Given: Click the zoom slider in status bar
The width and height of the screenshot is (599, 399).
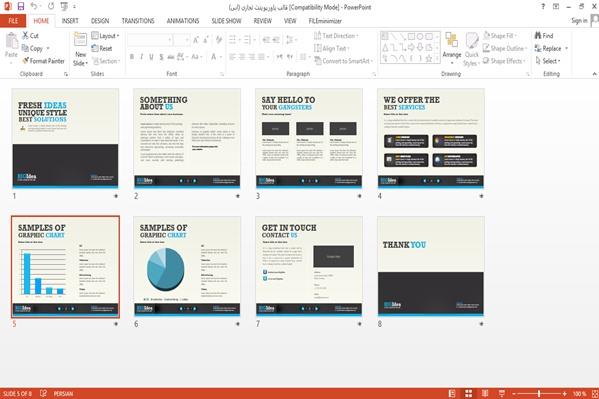Looking at the screenshot, I should [x=539, y=393].
